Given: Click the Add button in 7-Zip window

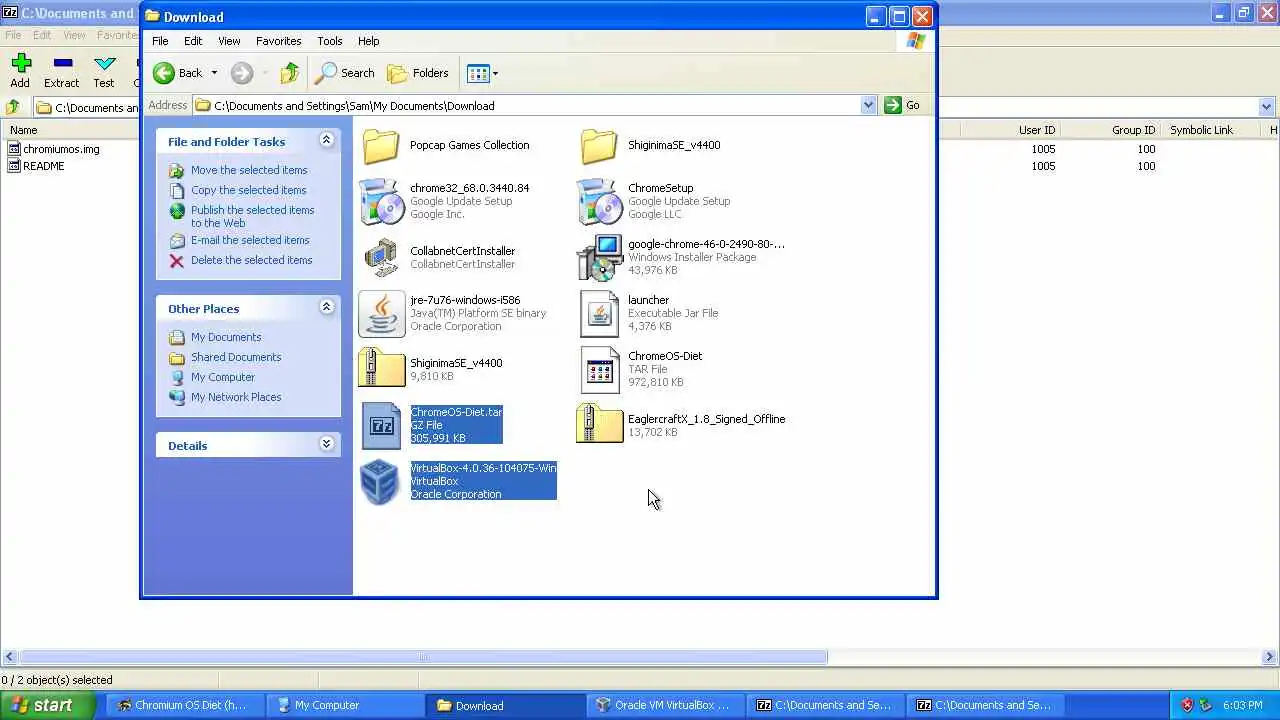Looking at the screenshot, I should (x=20, y=71).
